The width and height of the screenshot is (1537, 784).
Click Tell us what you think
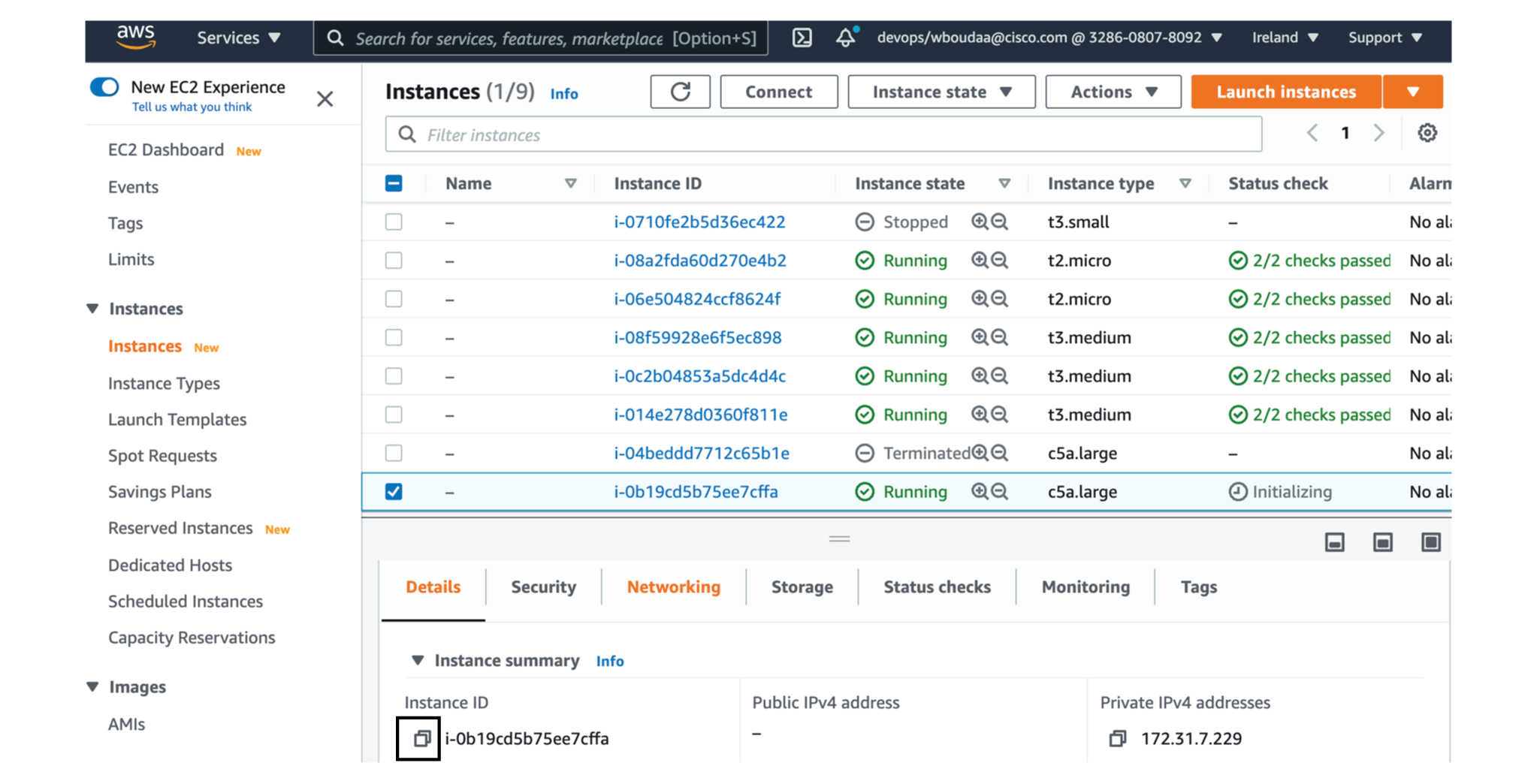pos(192,107)
